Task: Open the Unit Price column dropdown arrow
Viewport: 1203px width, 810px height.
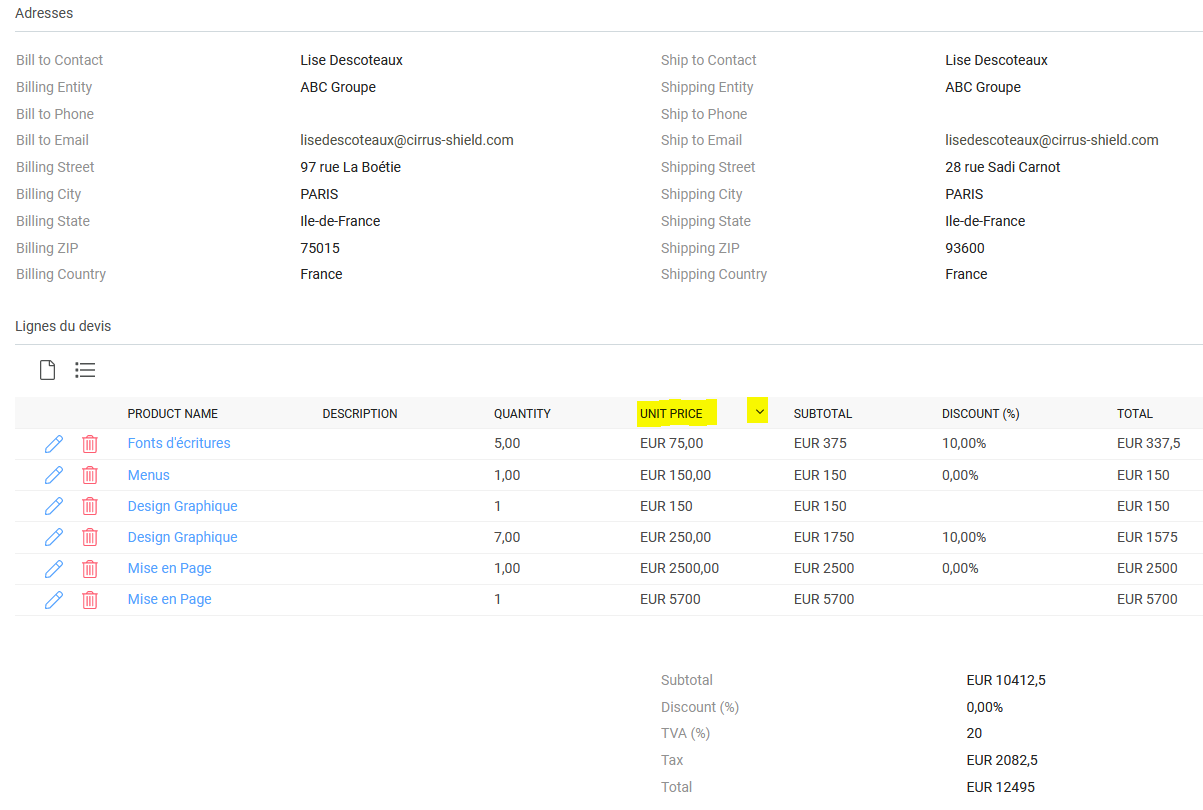Action: click(759, 412)
